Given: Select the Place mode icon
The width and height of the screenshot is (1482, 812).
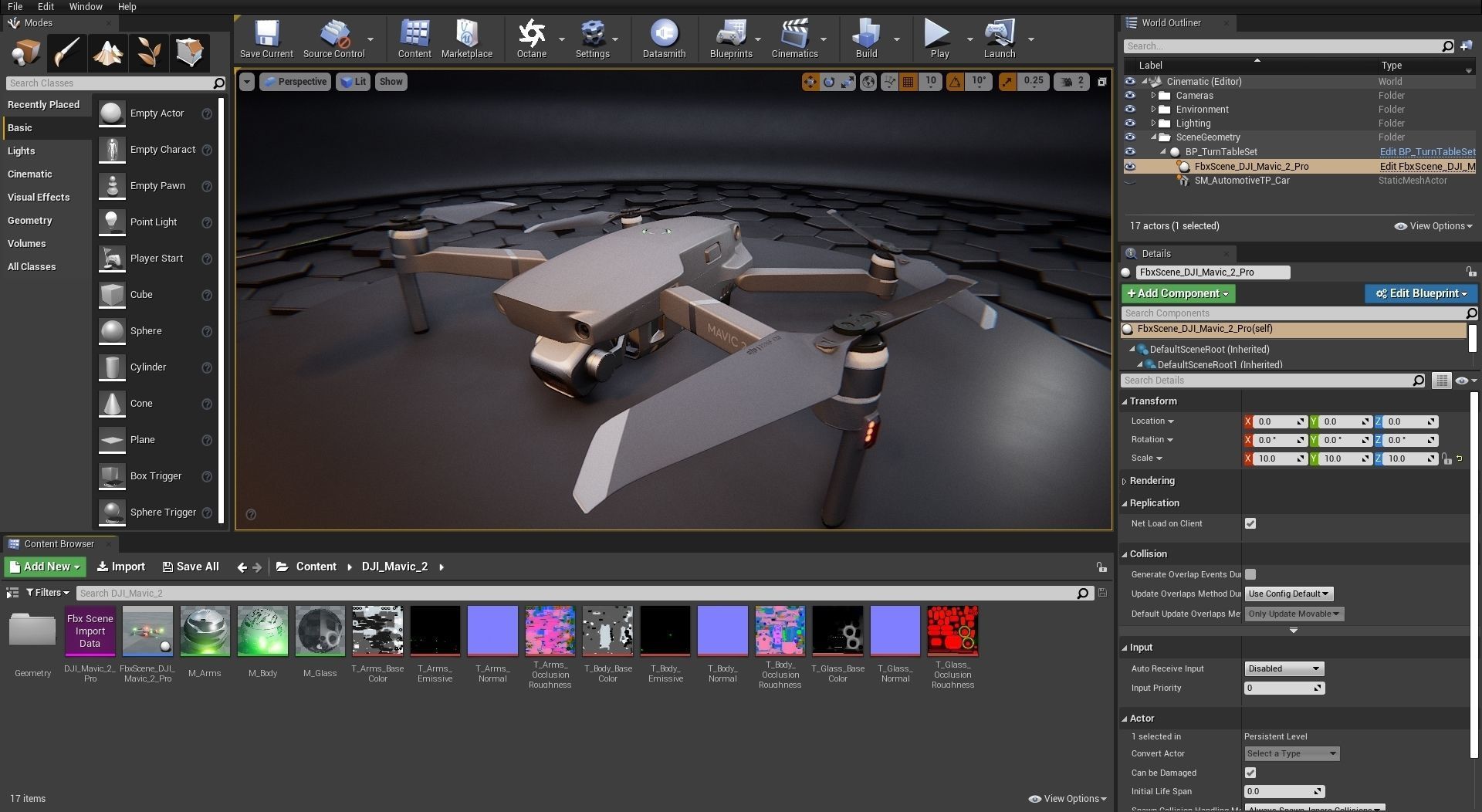Looking at the screenshot, I should (x=25, y=52).
